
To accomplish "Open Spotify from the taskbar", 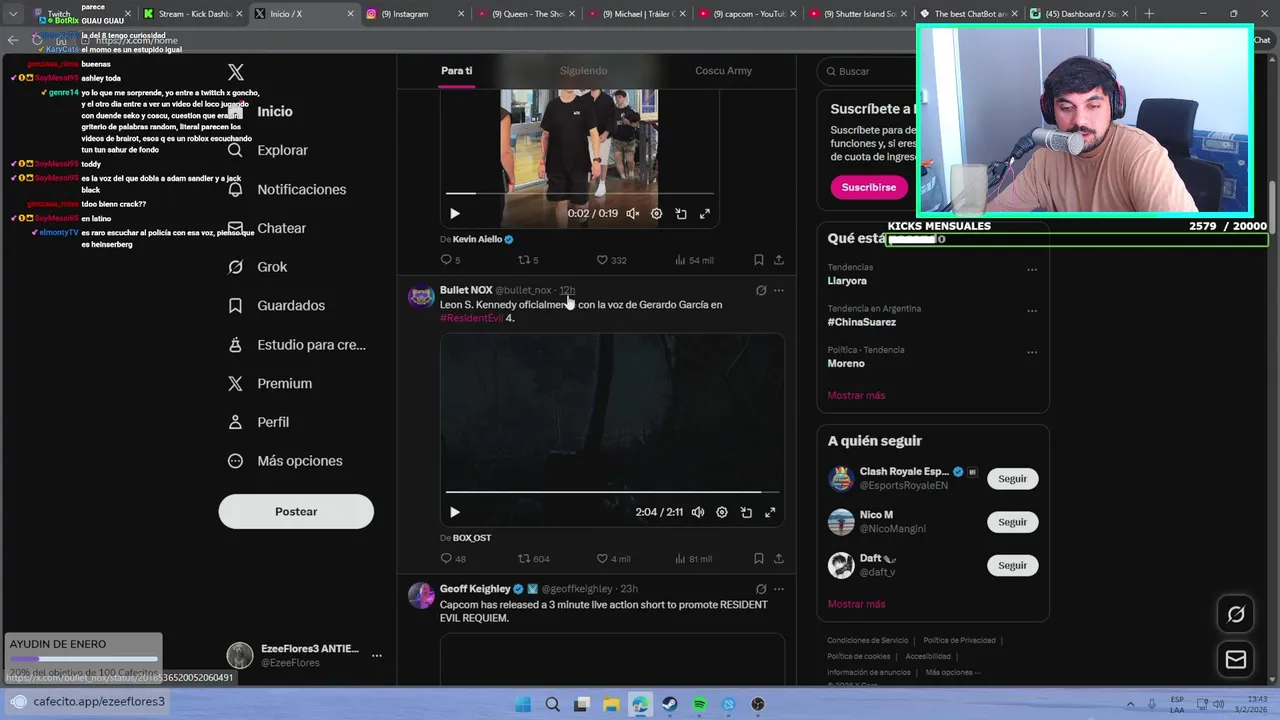I will point(699,704).
